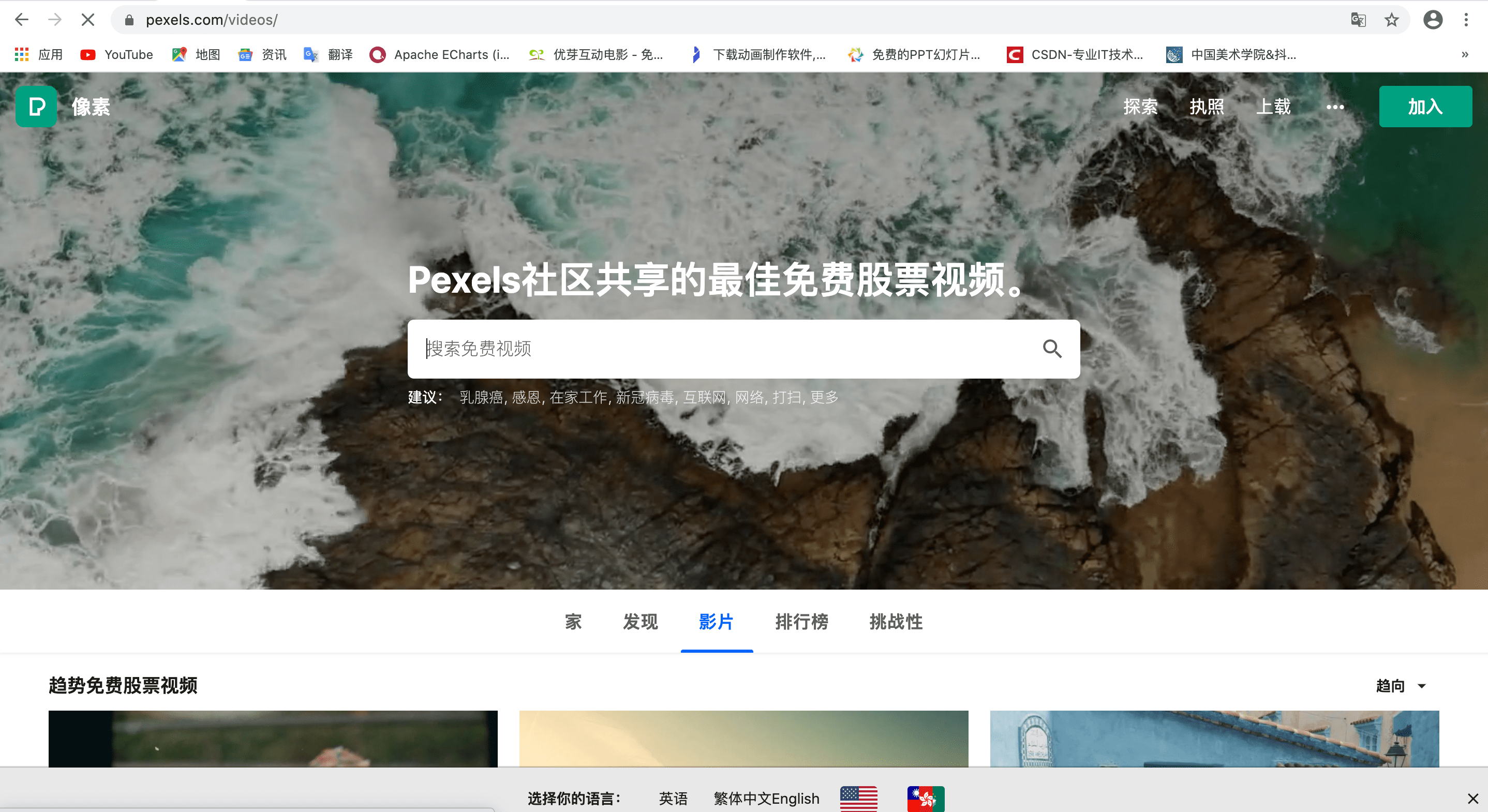Click the 加入 join button
The height and width of the screenshot is (812, 1488).
click(1423, 106)
